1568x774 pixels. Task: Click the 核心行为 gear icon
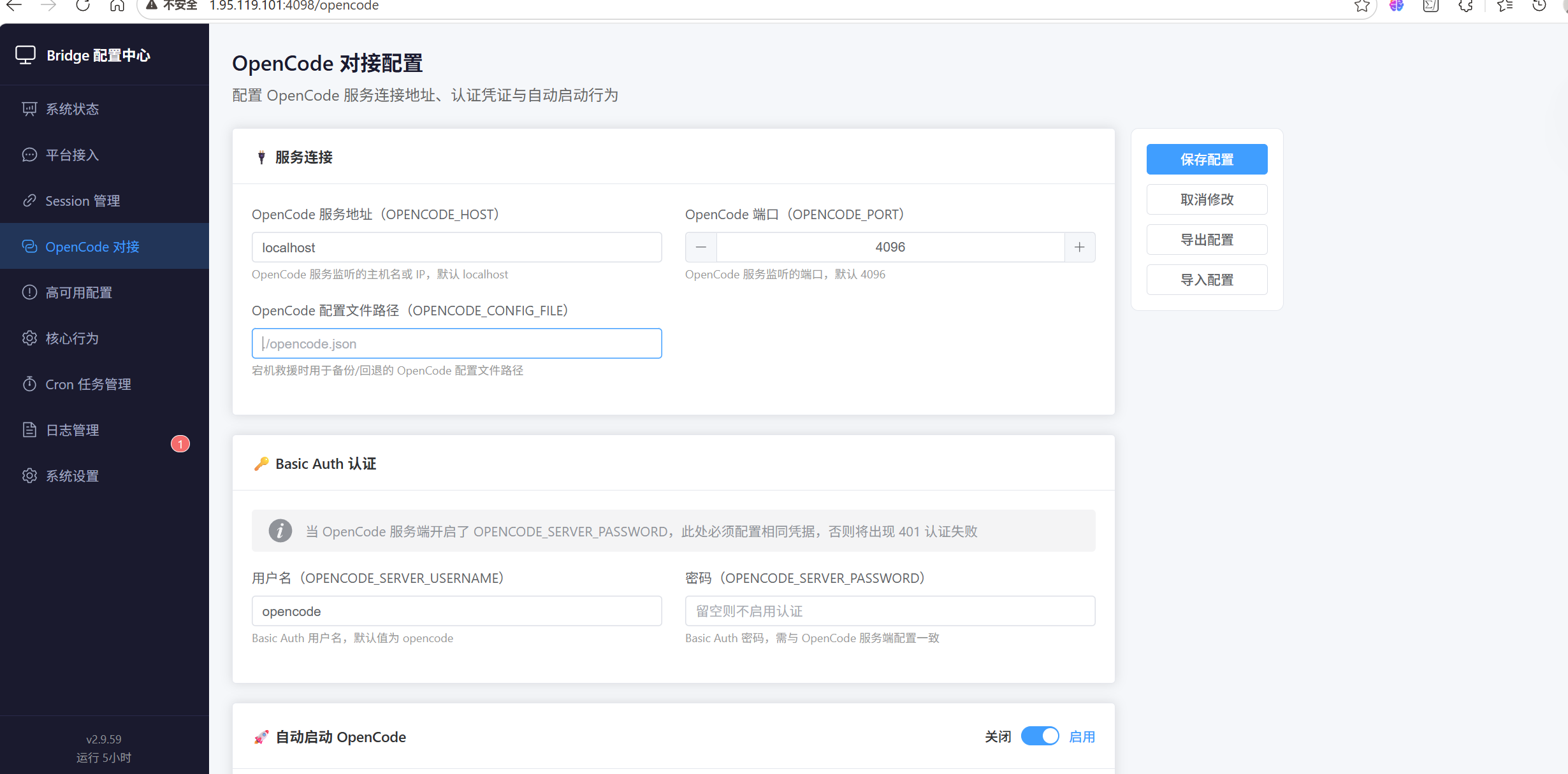29,338
